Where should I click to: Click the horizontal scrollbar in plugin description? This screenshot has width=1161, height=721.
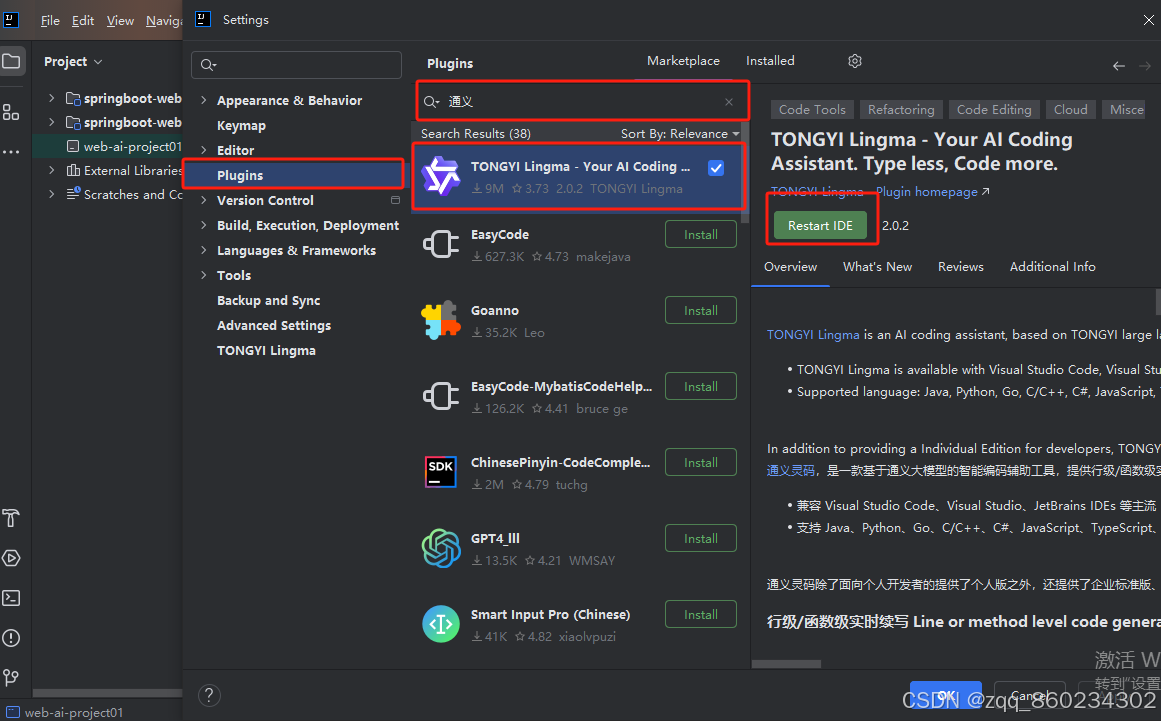[x=786, y=664]
